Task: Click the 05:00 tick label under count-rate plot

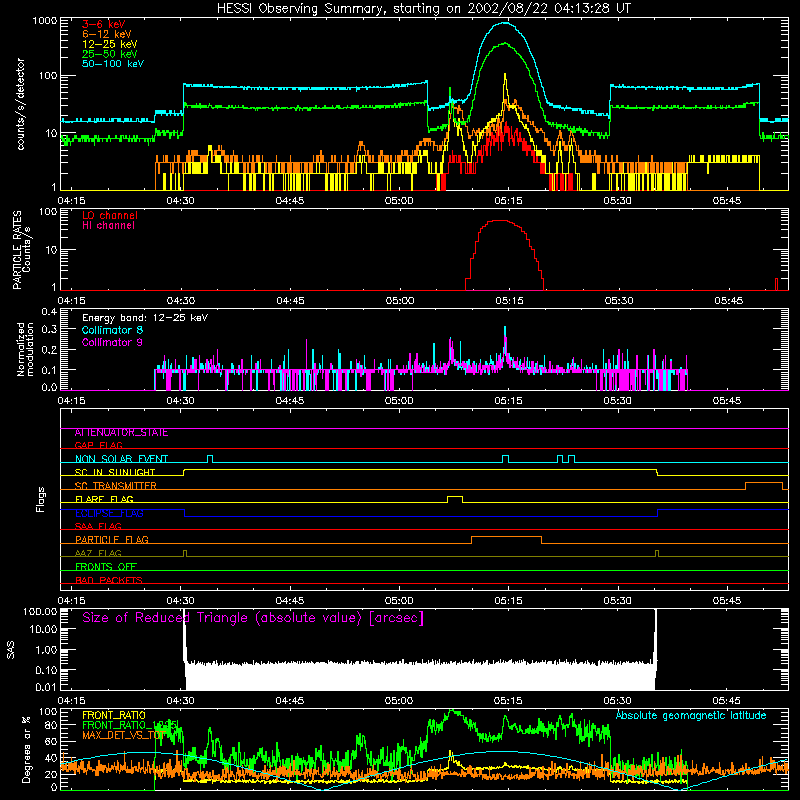Action: [399, 201]
